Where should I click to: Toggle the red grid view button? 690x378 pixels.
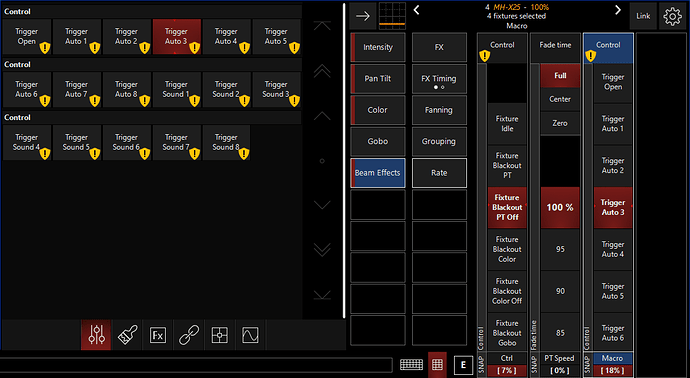click(x=437, y=365)
